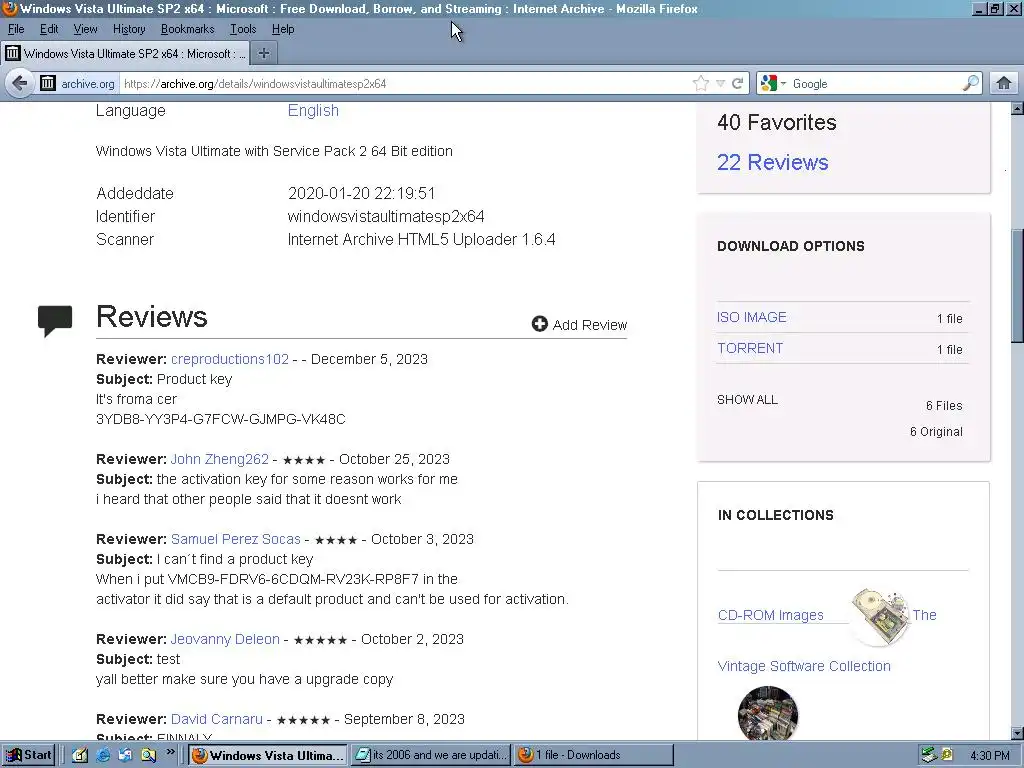This screenshot has width=1024, height=768.
Task: Click the 40 Favorites text
Action: click(776, 122)
